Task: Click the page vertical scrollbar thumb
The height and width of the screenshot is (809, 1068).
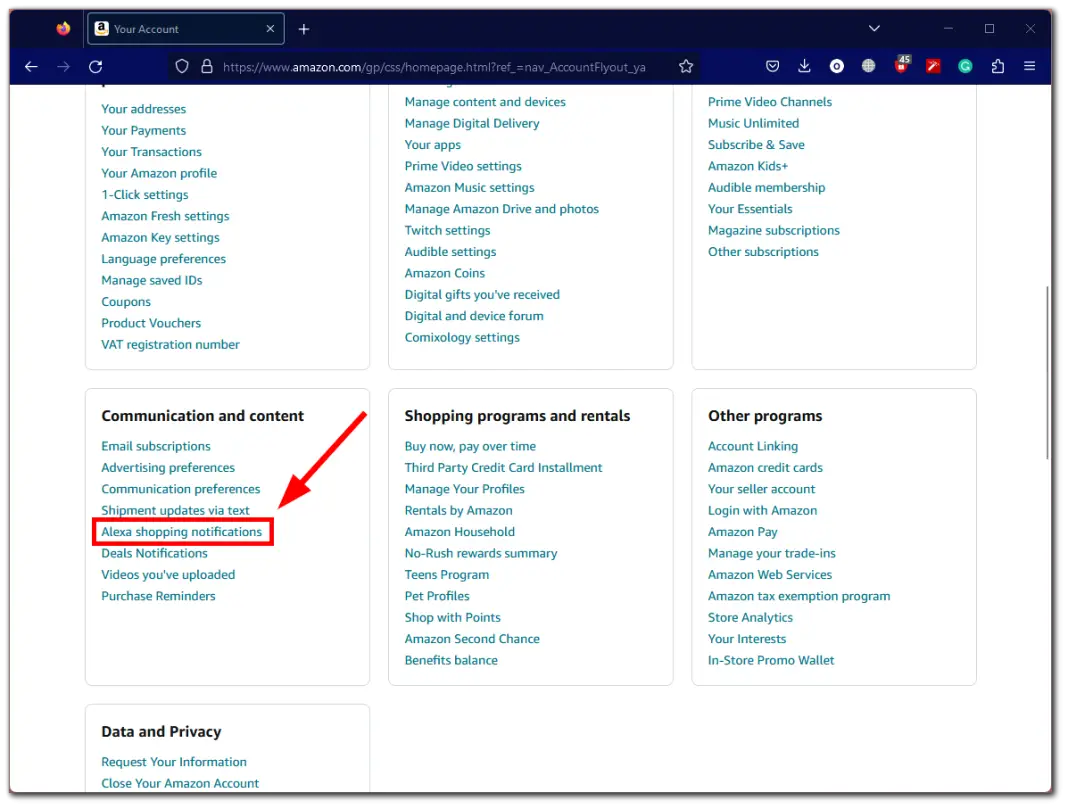Action: click(x=1047, y=372)
